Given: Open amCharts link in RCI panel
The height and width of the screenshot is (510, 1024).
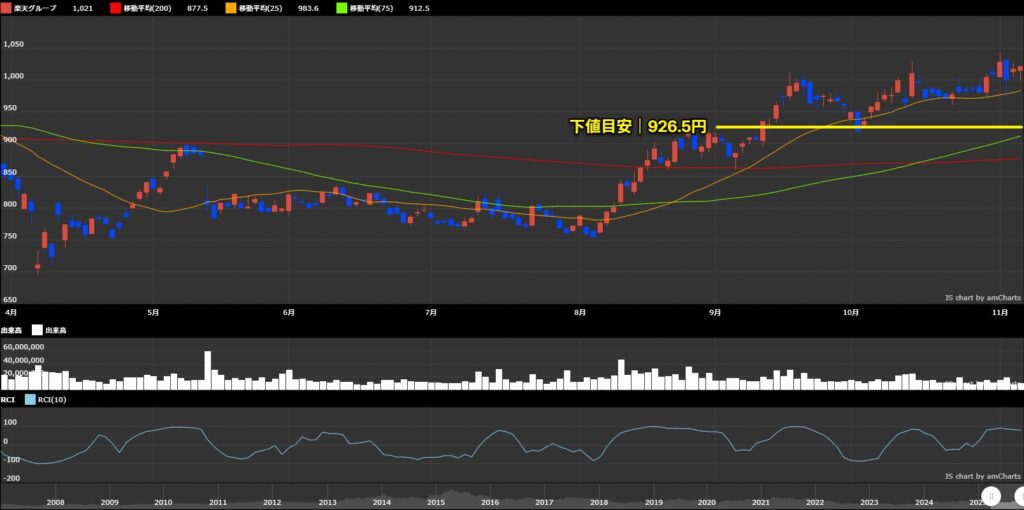Looking at the screenshot, I should click(982, 476).
